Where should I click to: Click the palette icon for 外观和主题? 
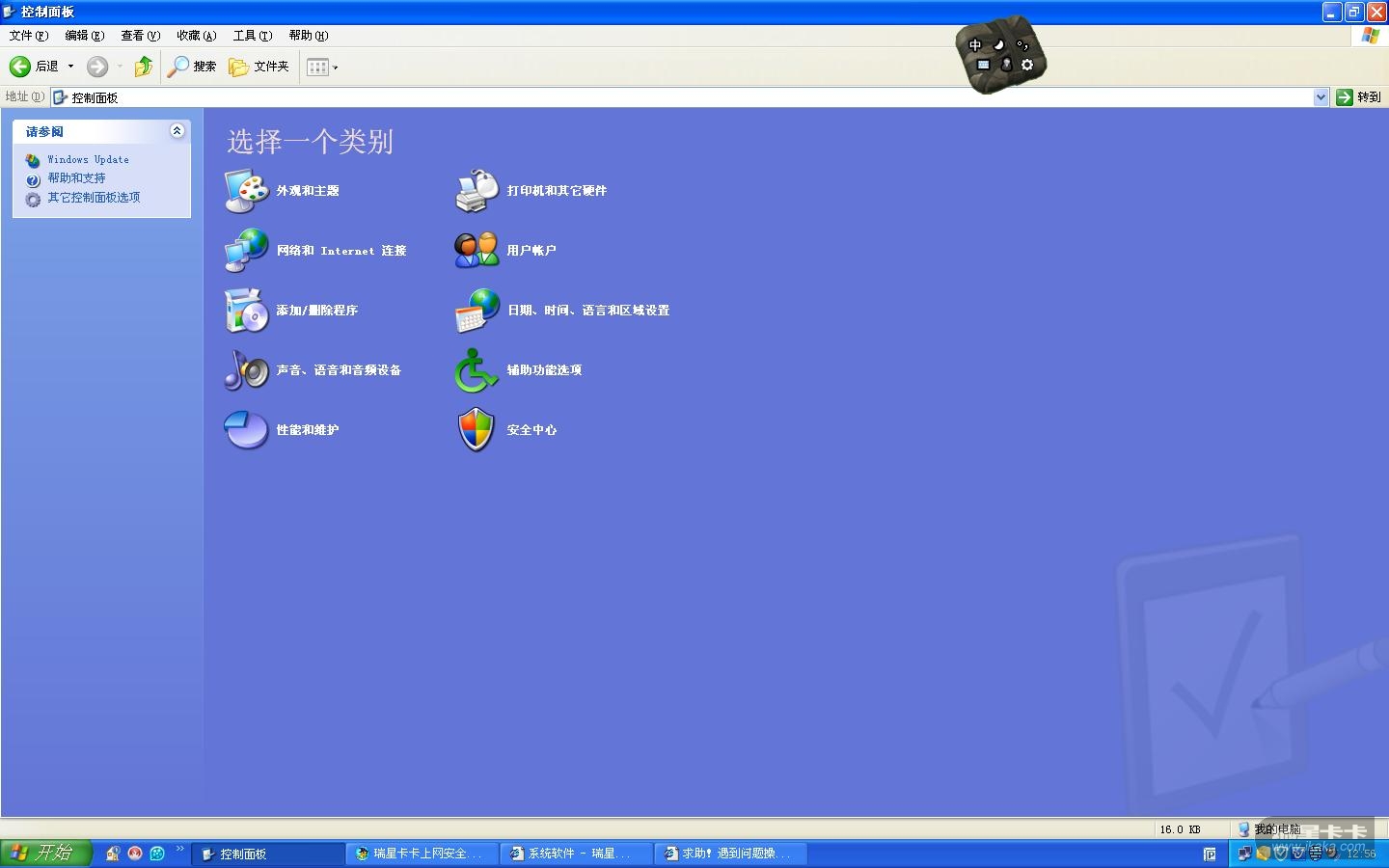246,191
